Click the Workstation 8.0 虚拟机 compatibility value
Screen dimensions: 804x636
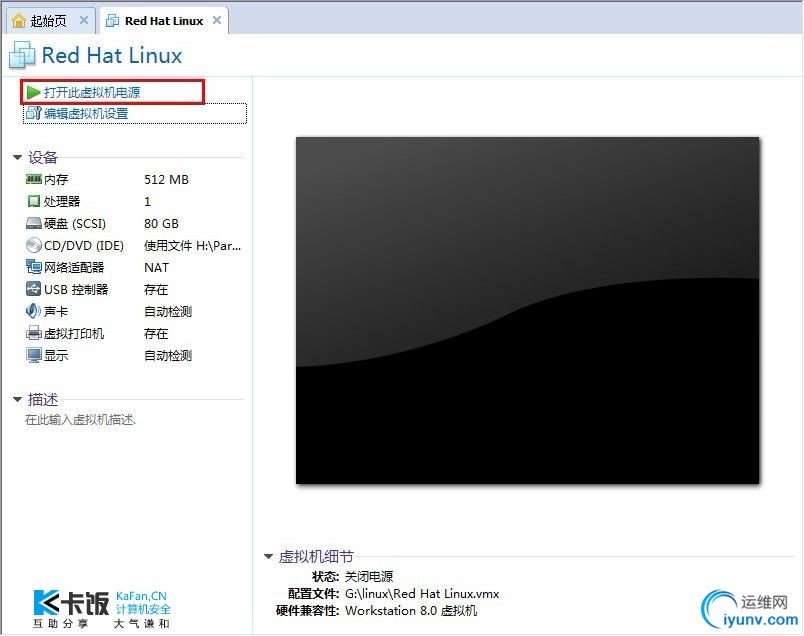(411, 610)
